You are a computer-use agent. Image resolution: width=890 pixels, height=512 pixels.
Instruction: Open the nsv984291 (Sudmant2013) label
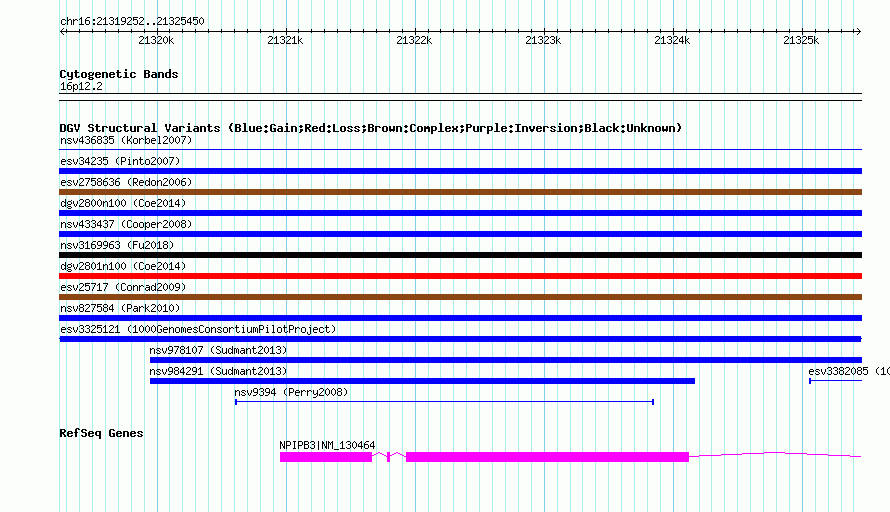point(218,371)
